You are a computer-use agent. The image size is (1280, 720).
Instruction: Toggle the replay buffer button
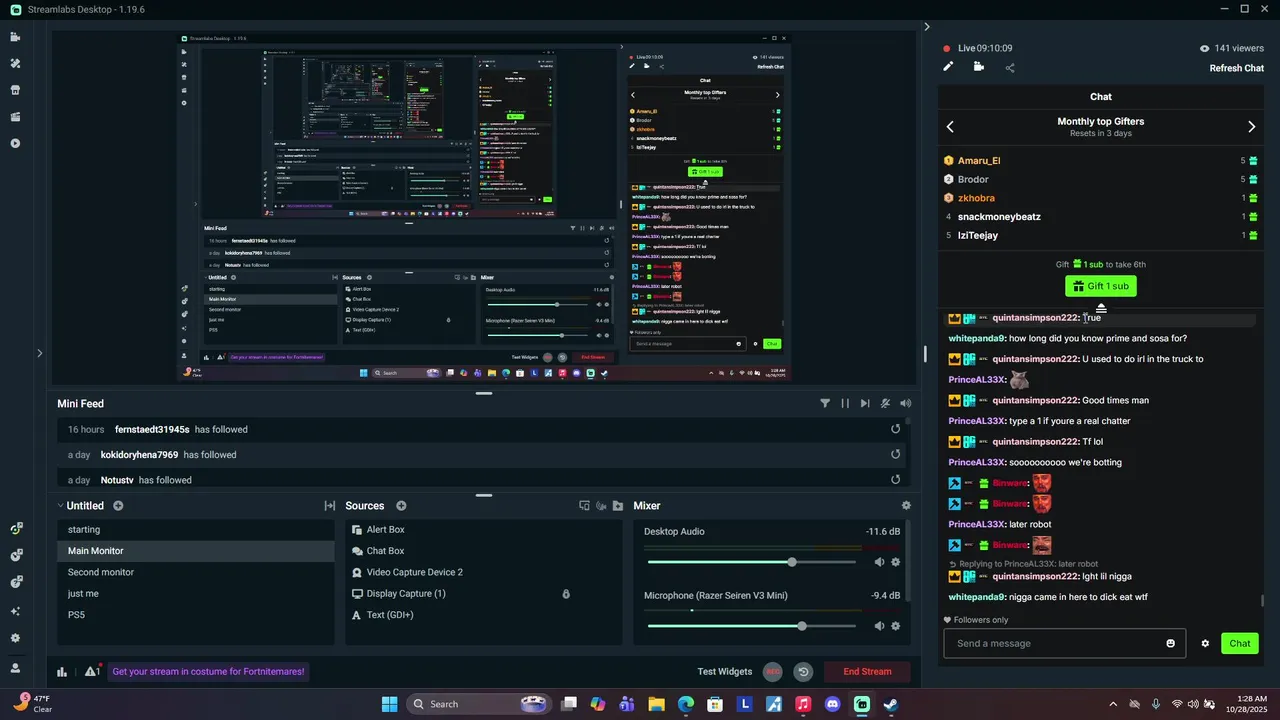[803, 672]
